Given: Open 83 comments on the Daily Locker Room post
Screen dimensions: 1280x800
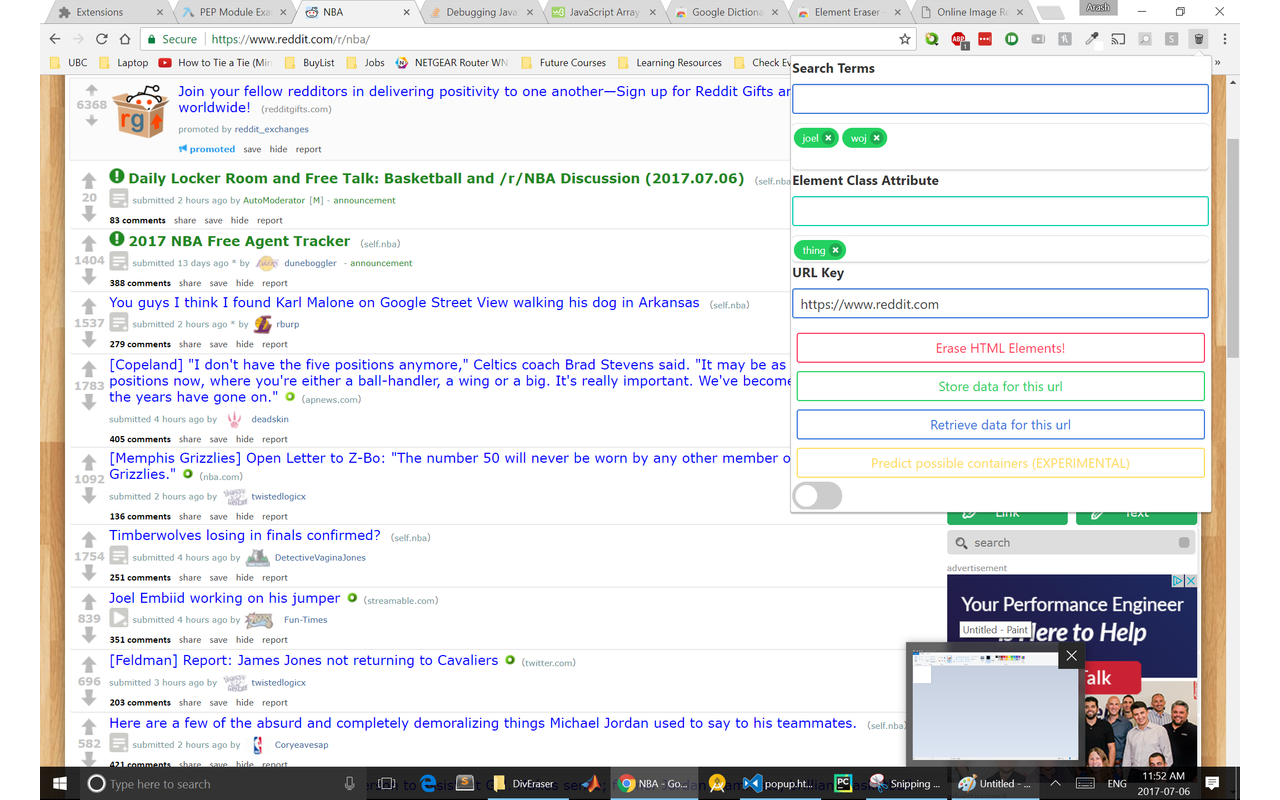Looking at the screenshot, I should click(138, 220).
